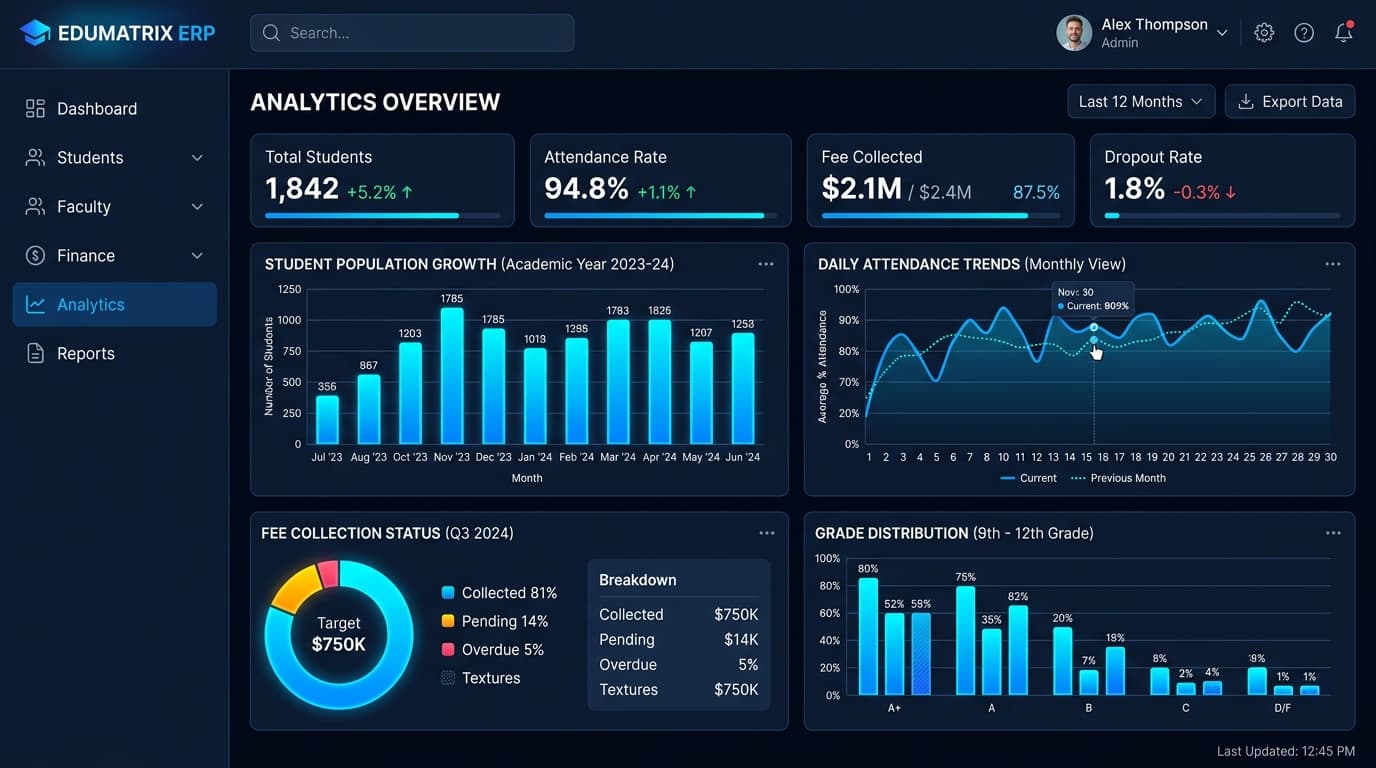Click the Faculty people icon in sidebar
The height and width of the screenshot is (768, 1376).
35,206
